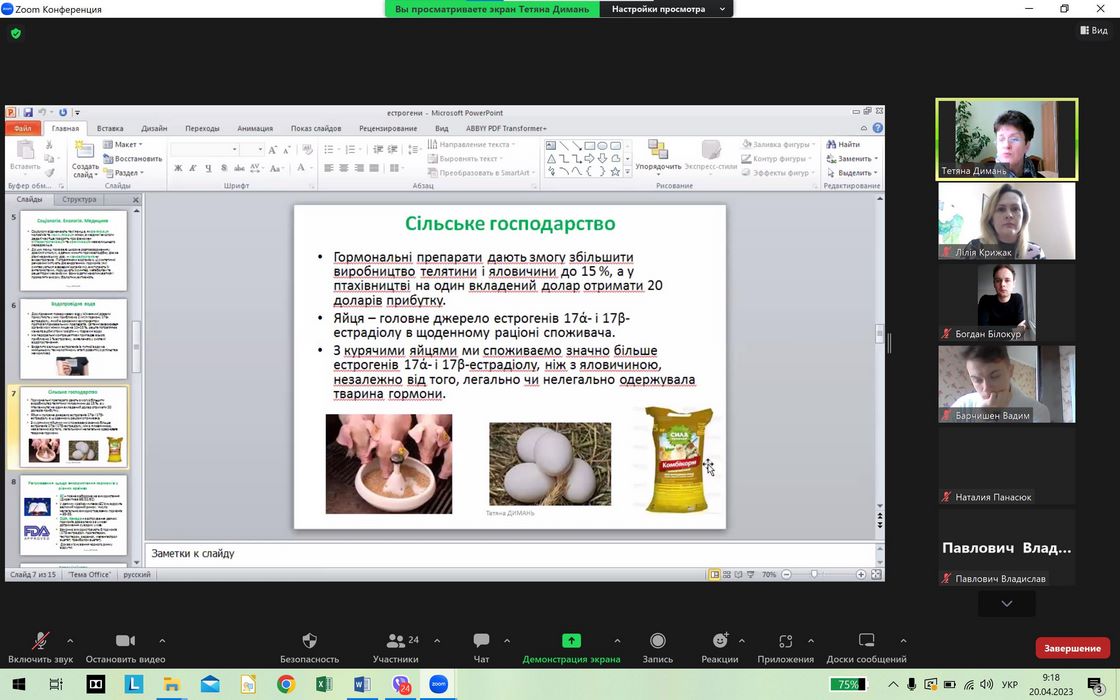
Task: Open the Whiteboards icon
Action: click(866, 641)
